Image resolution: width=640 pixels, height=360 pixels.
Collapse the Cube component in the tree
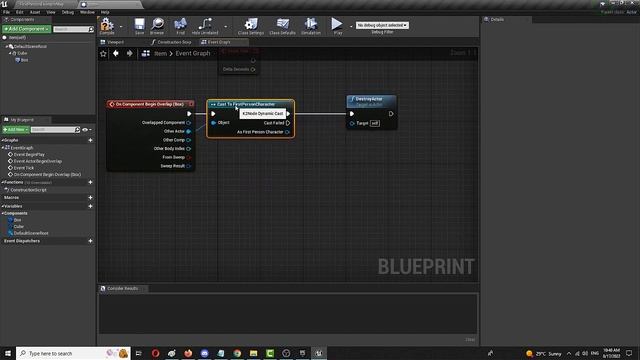[10, 53]
